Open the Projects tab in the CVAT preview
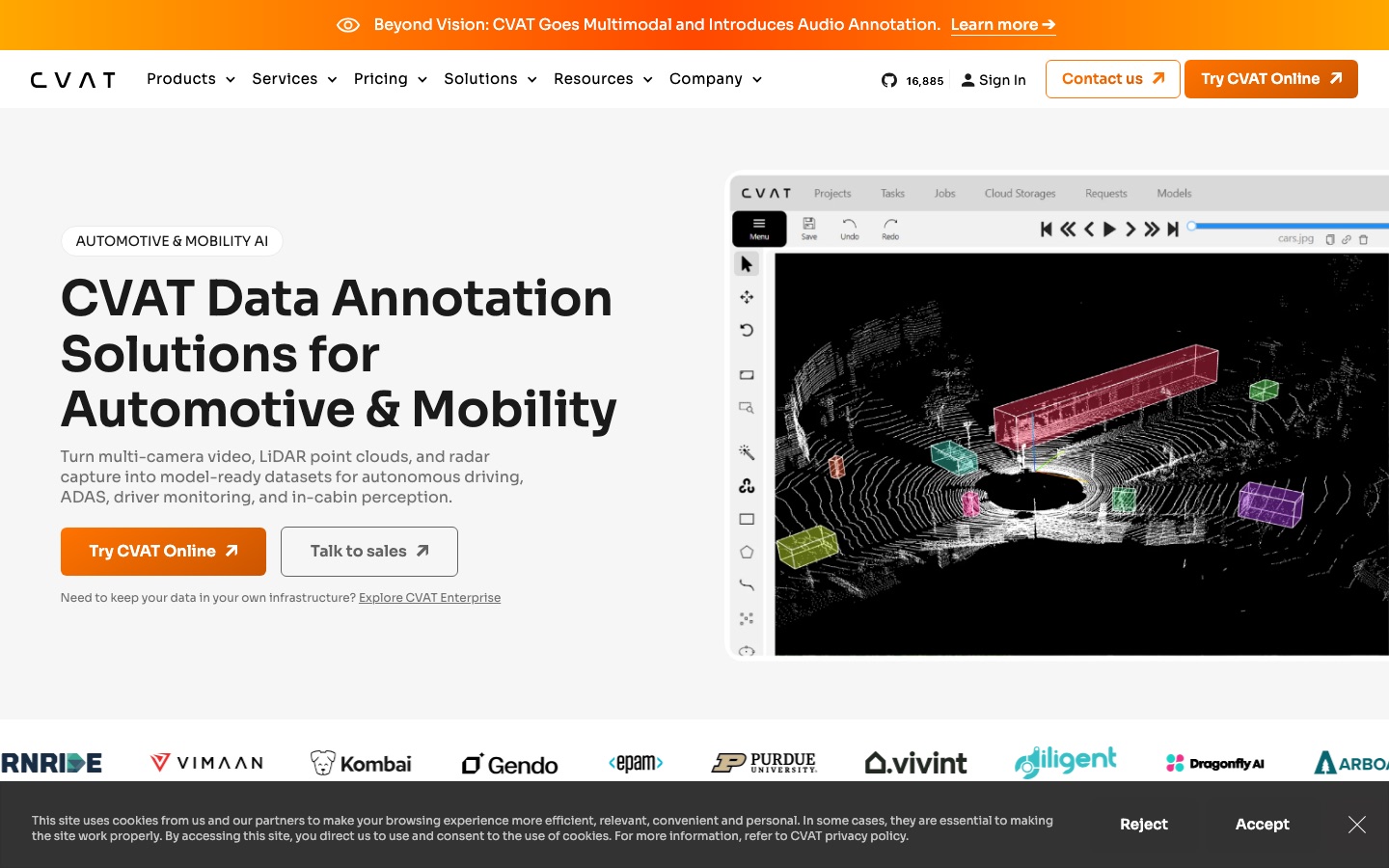1389x868 pixels. [832, 193]
